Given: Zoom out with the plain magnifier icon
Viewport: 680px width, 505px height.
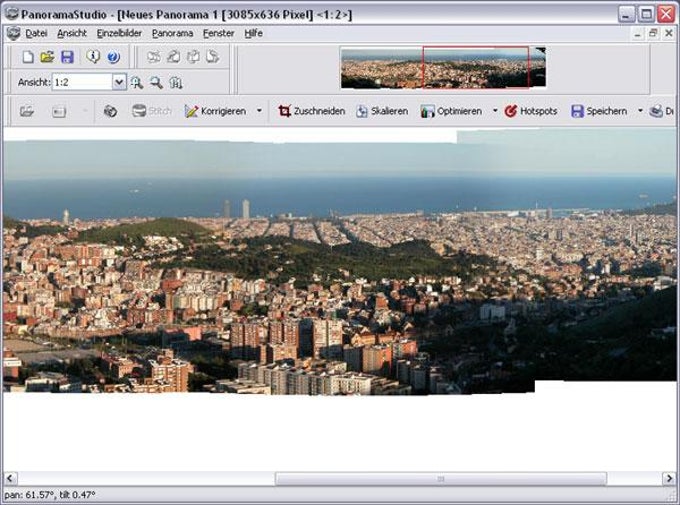Looking at the screenshot, I should pyautogui.click(x=156, y=82).
